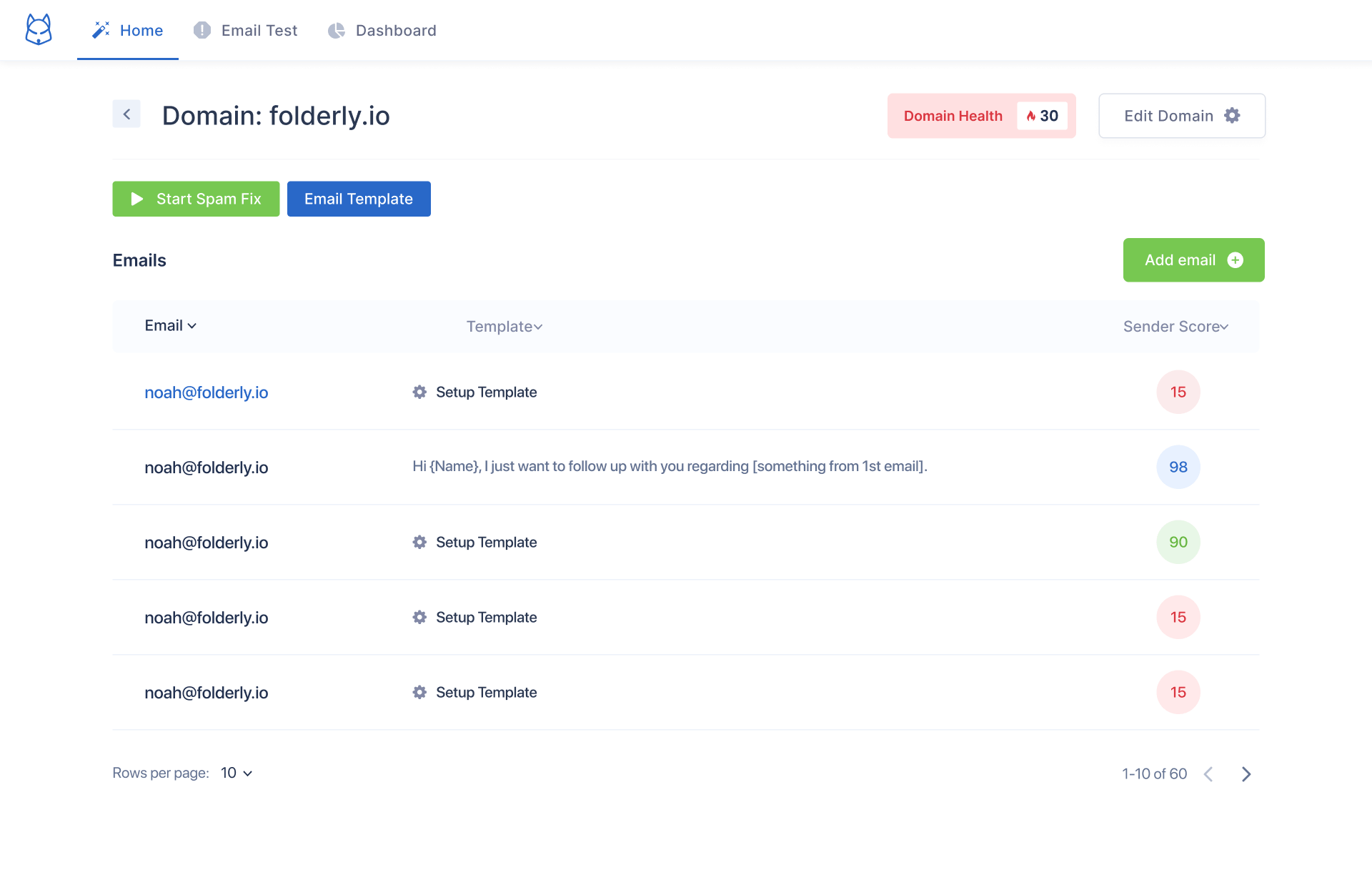Image resolution: width=1372 pixels, height=875 pixels.
Task: Click the email address in the score 98 row
Action: coord(207,468)
